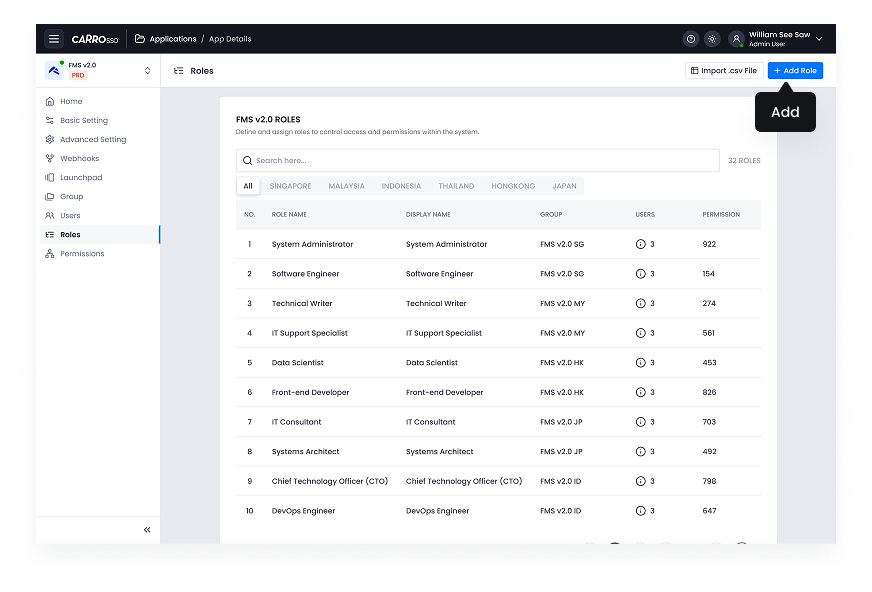Click the FMS v2.0 app logo icon
872x592 pixels.
(54, 70)
